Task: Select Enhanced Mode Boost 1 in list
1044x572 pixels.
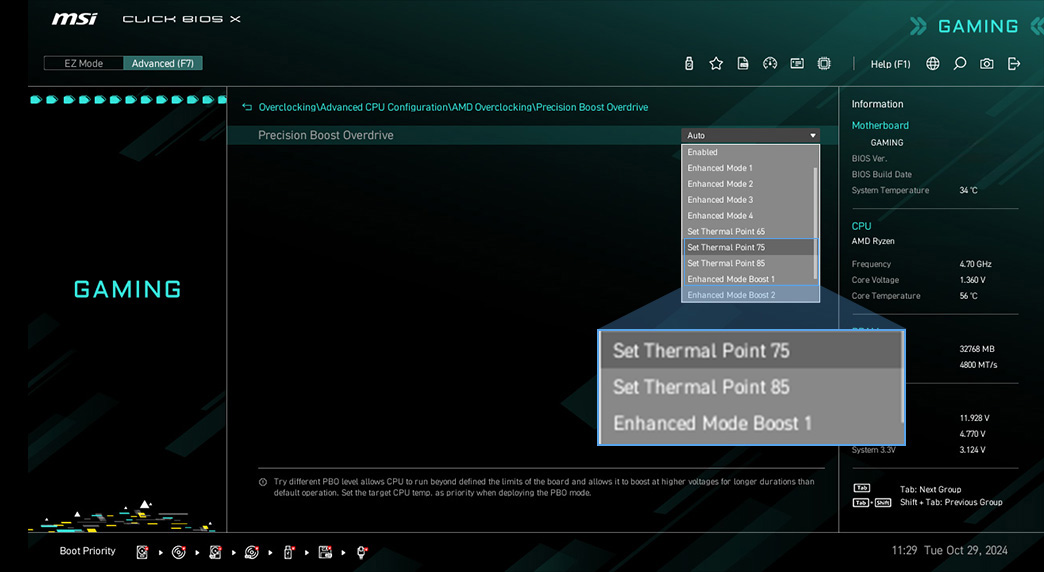Action: click(748, 279)
